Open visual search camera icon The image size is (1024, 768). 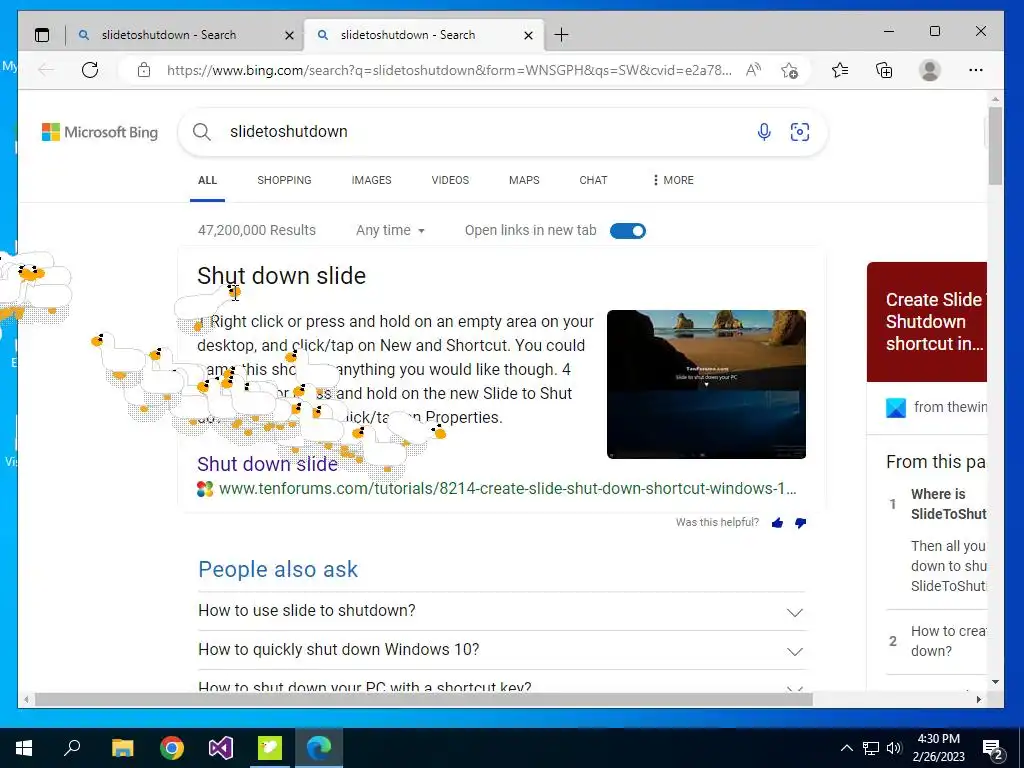(x=800, y=132)
